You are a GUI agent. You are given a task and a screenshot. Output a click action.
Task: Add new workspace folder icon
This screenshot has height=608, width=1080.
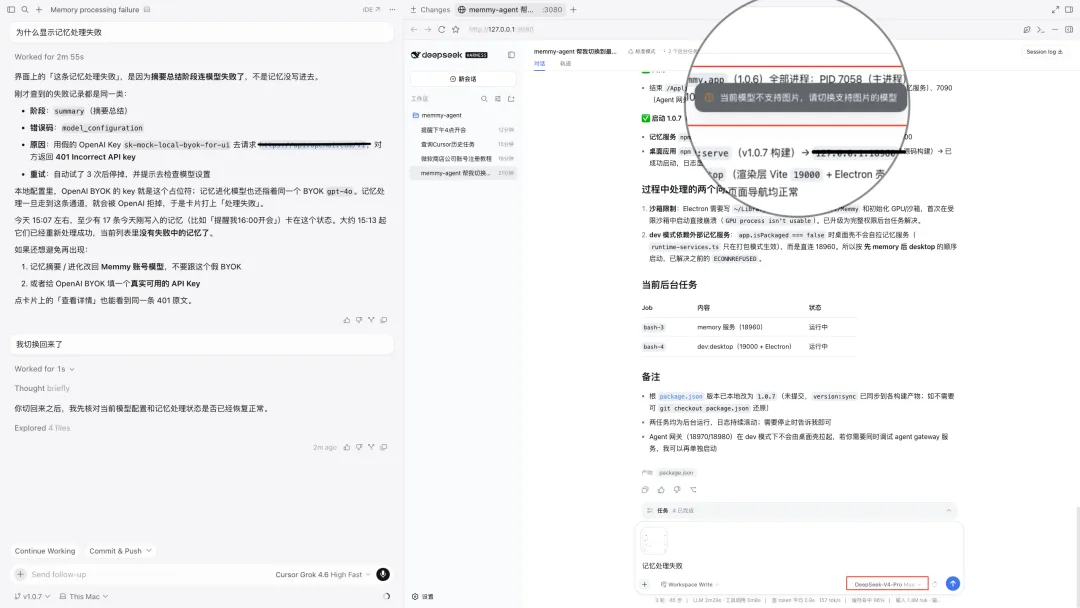tap(511, 99)
